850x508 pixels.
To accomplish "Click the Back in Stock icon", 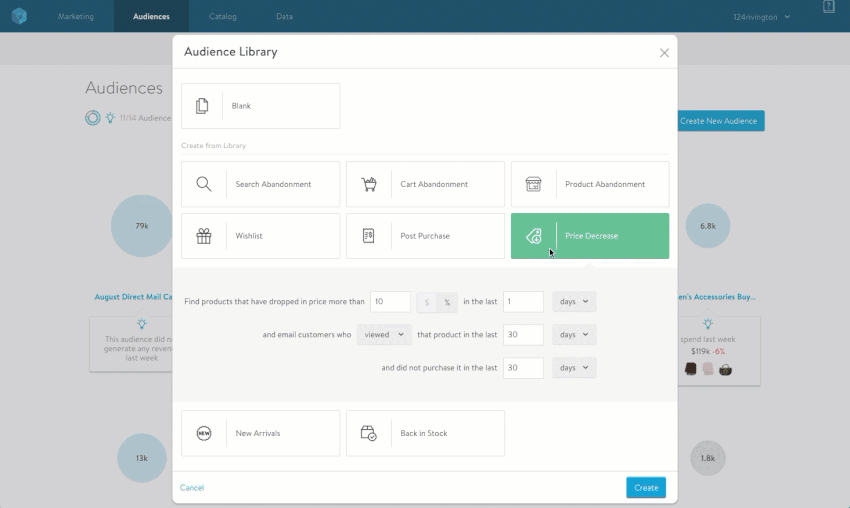I will [369, 433].
